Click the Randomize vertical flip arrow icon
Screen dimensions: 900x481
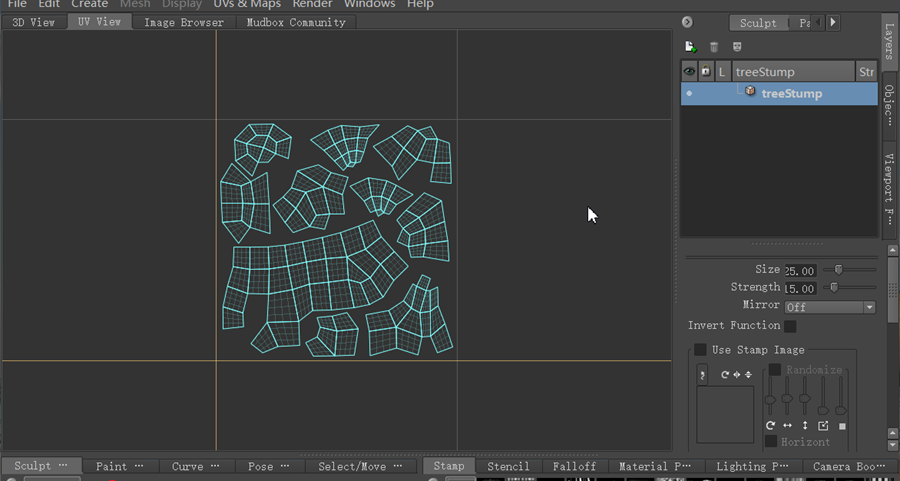click(x=805, y=425)
